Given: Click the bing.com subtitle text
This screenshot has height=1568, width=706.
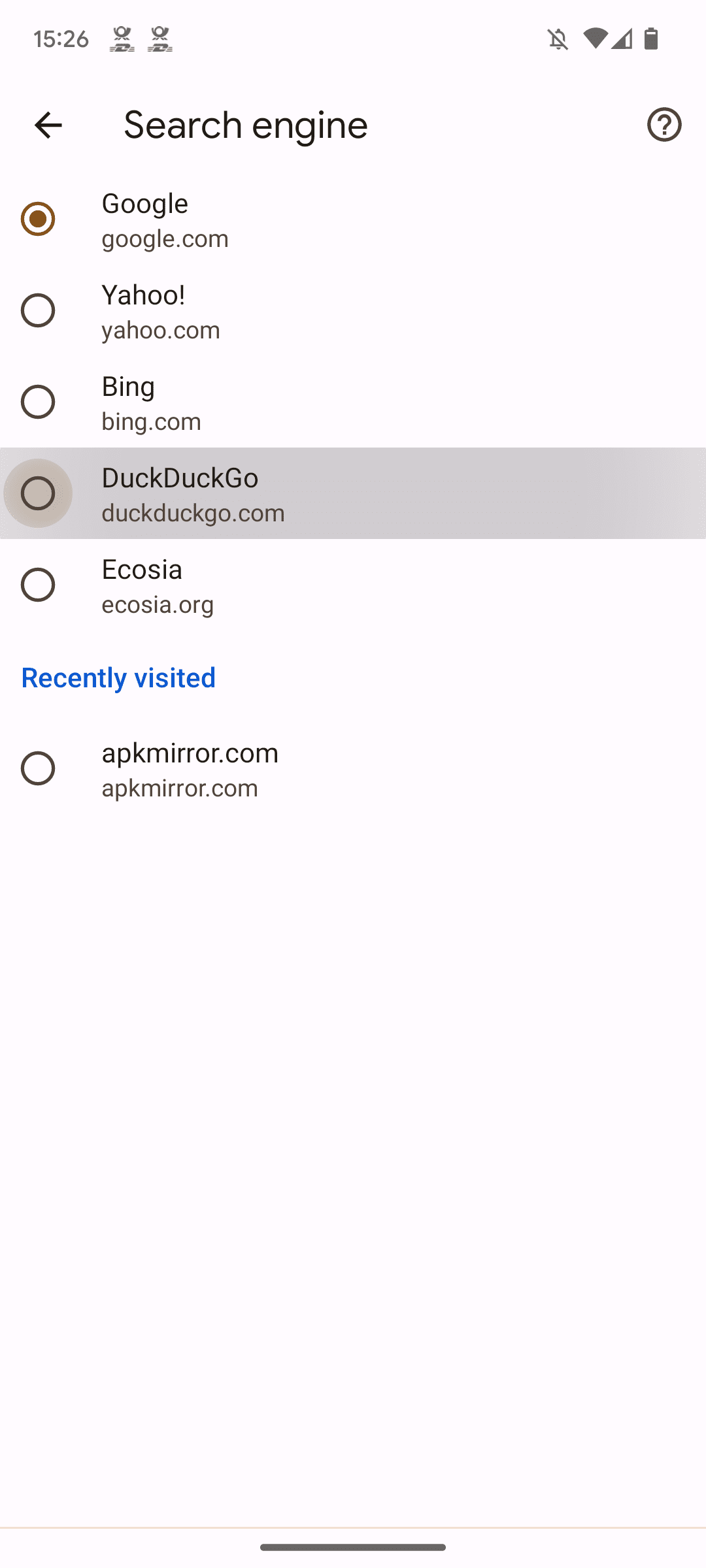Looking at the screenshot, I should 151,421.
